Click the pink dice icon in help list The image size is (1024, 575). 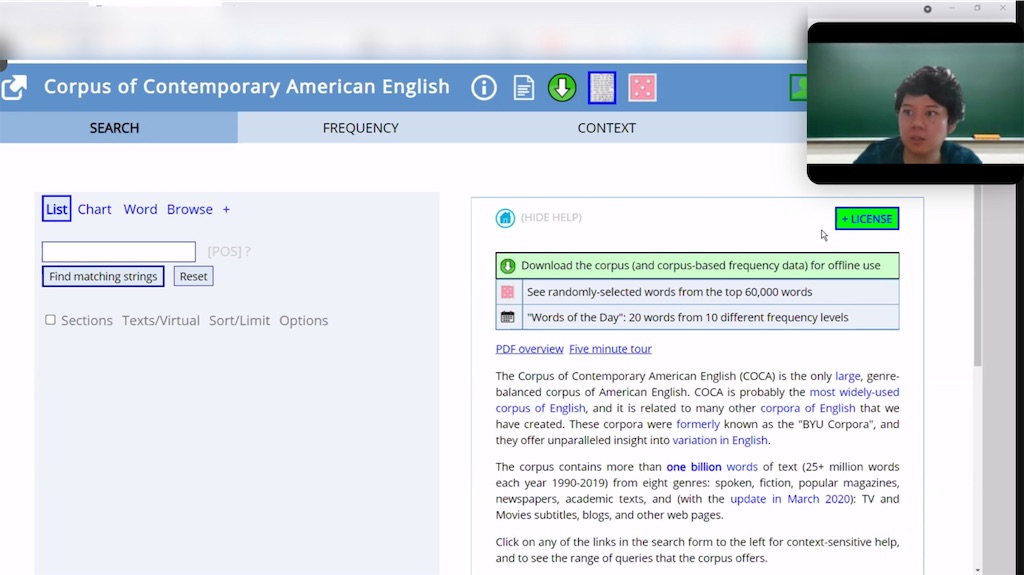[507, 292]
